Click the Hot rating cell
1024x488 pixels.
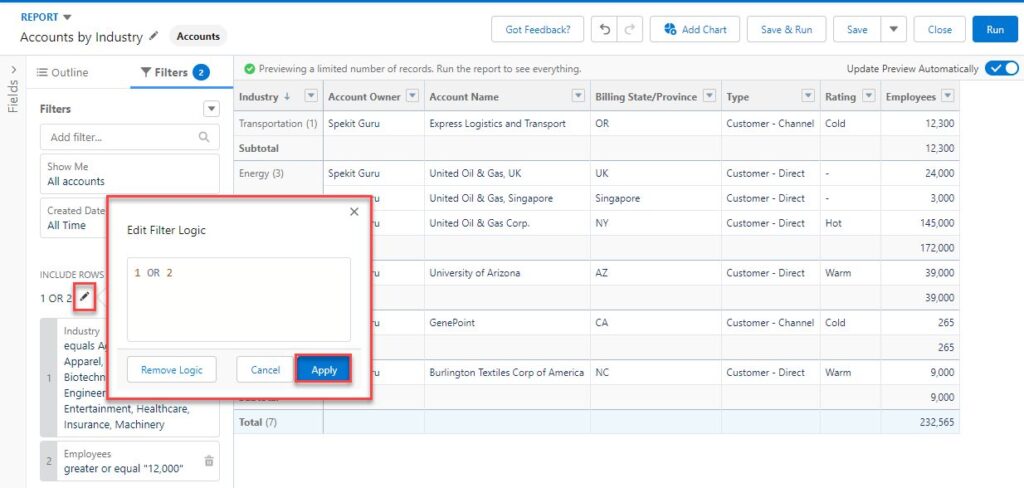pyautogui.click(x=850, y=223)
